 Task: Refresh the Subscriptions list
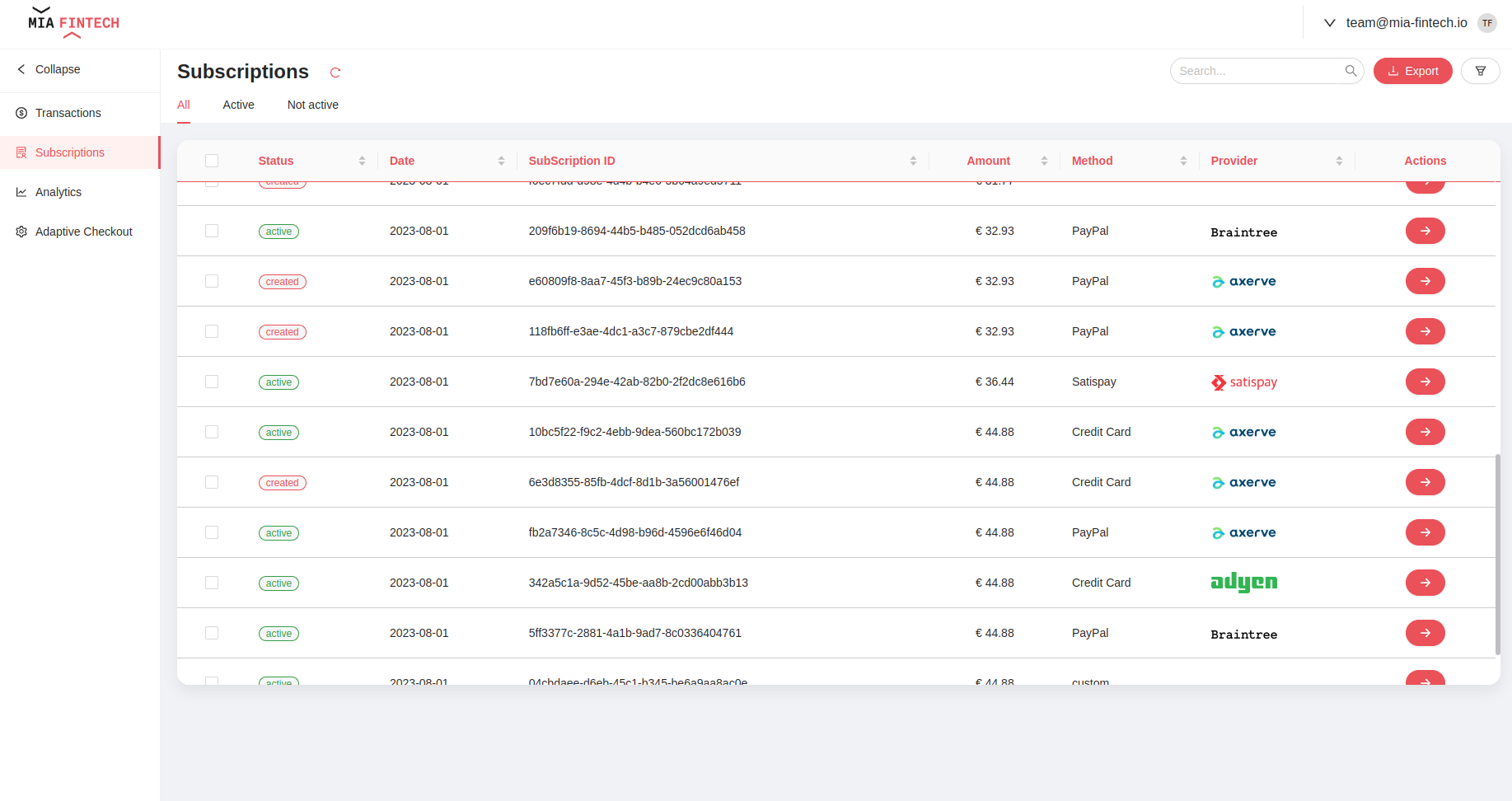335,73
